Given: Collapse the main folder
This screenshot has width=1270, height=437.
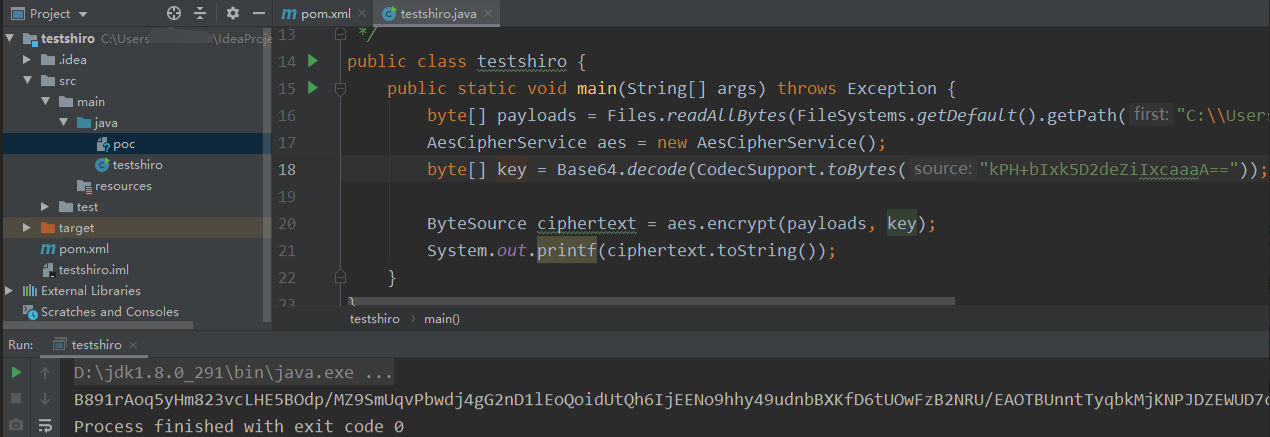Looking at the screenshot, I should [46, 102].
